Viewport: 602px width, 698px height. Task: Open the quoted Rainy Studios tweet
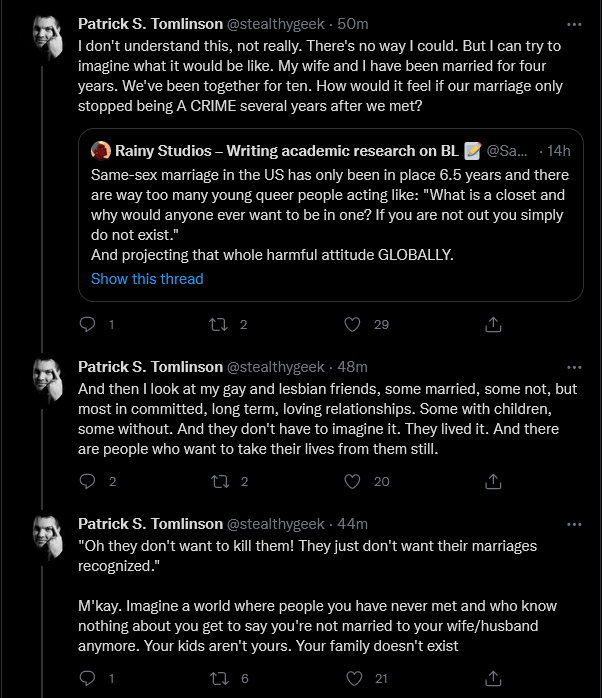tap(331, 215)
